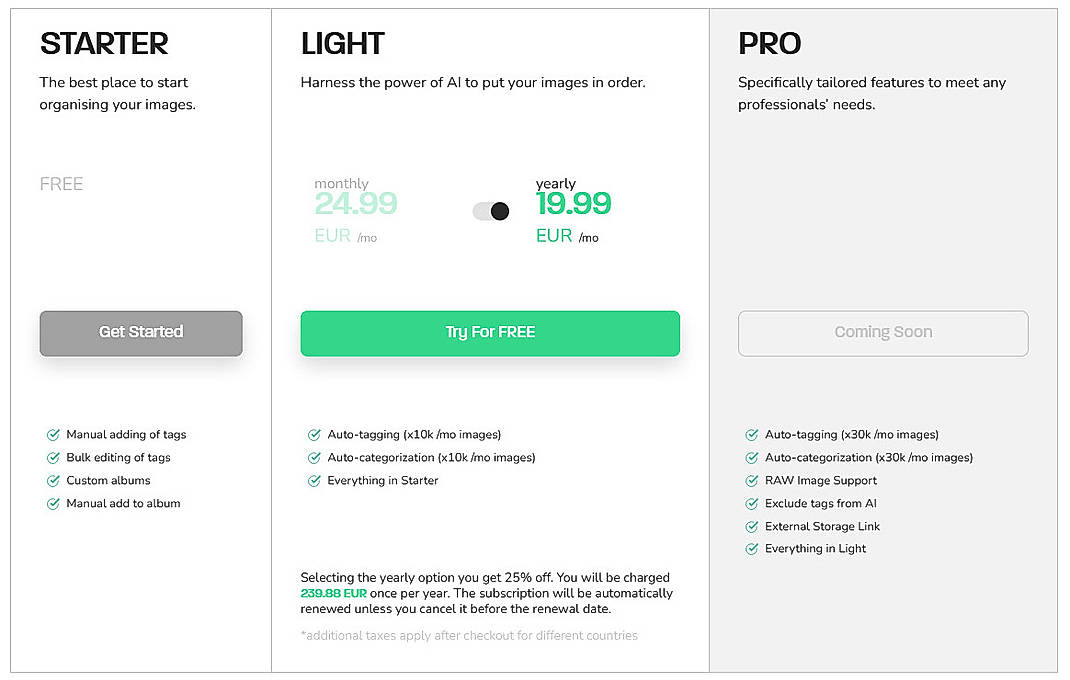
Task: Select the monthly 24.99 EUR price option
Action: tap(356, 203)
